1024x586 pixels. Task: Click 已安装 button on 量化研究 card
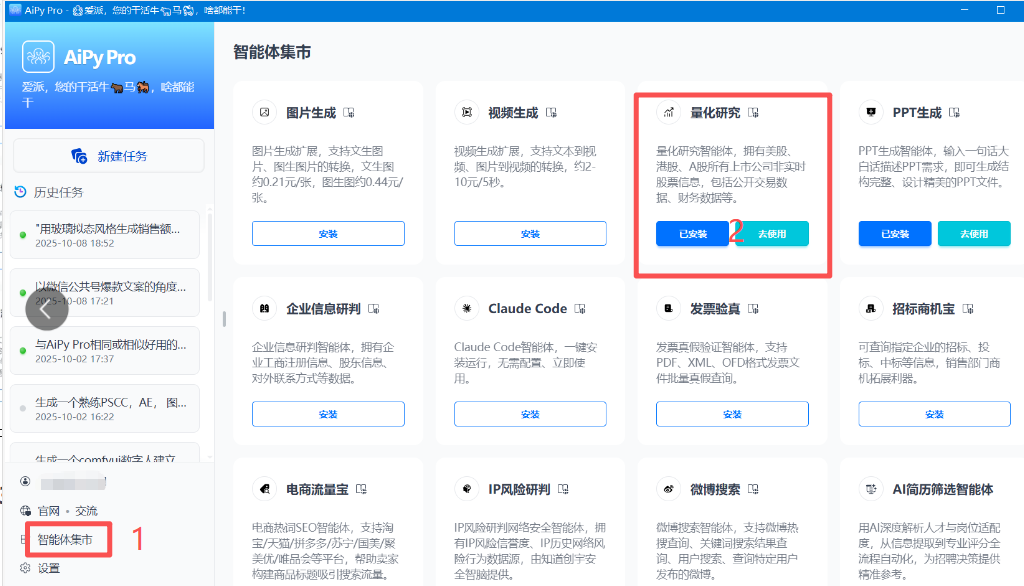click(692, 234)
